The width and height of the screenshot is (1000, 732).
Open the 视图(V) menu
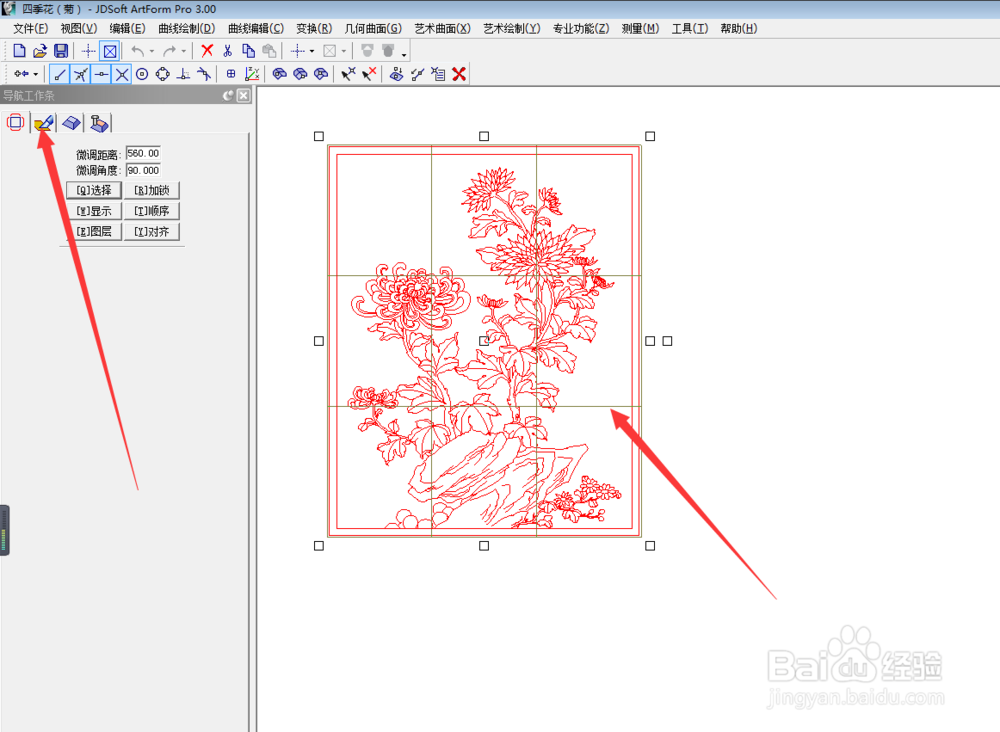78,29
